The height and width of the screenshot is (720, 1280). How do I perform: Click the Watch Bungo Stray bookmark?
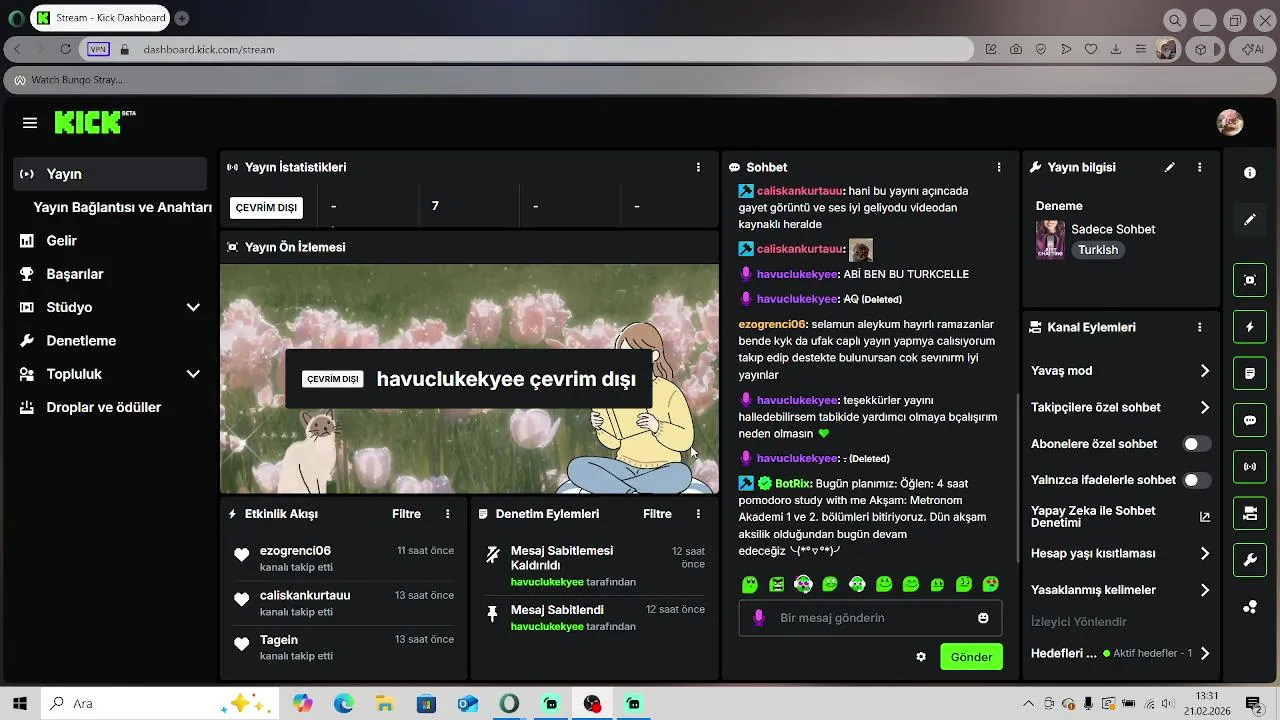coord(68,79)
